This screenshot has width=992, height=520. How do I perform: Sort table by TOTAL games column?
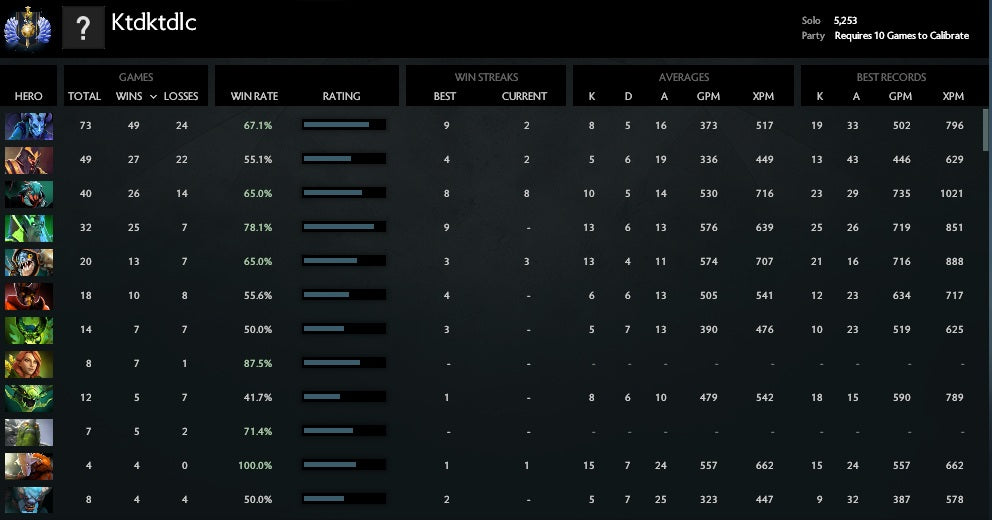84,97
